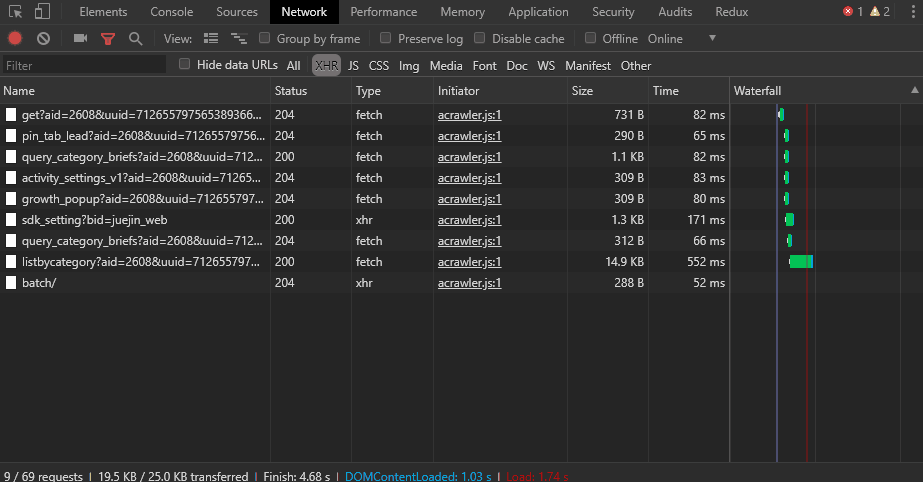This screenshot has height=482, width=923.
Task: Sort by the Time column header
Action: 689,91
